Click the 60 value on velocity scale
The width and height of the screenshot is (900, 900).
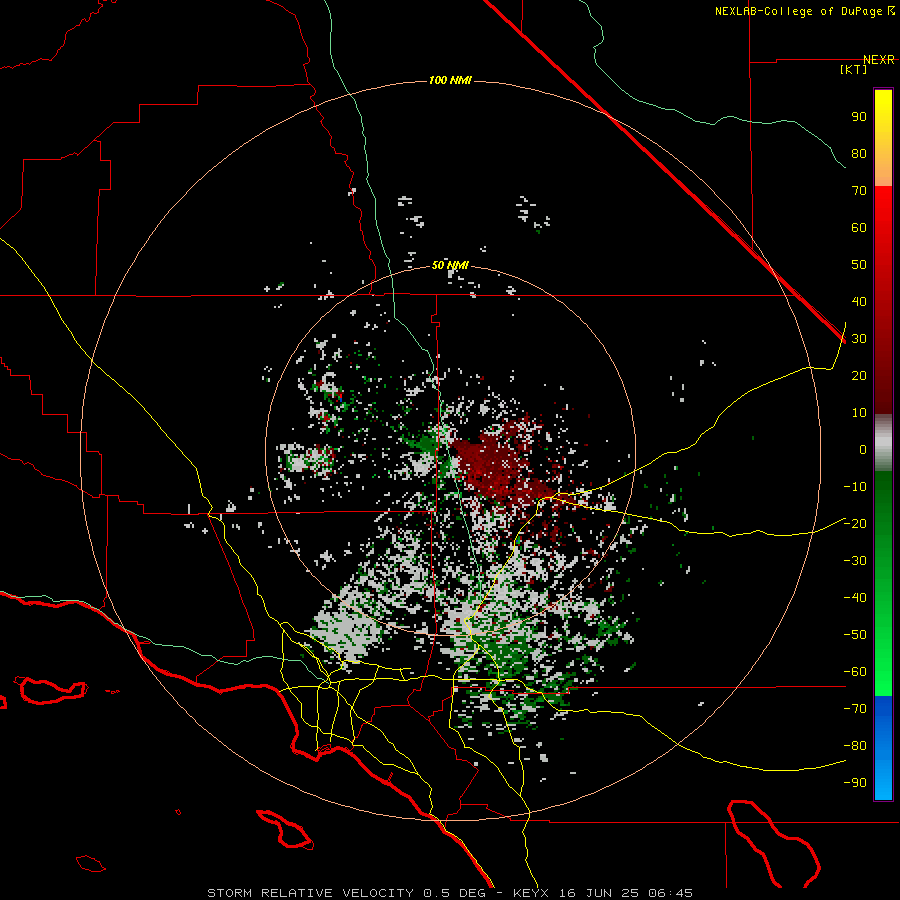pyautogui.click(x=859, y=228)
